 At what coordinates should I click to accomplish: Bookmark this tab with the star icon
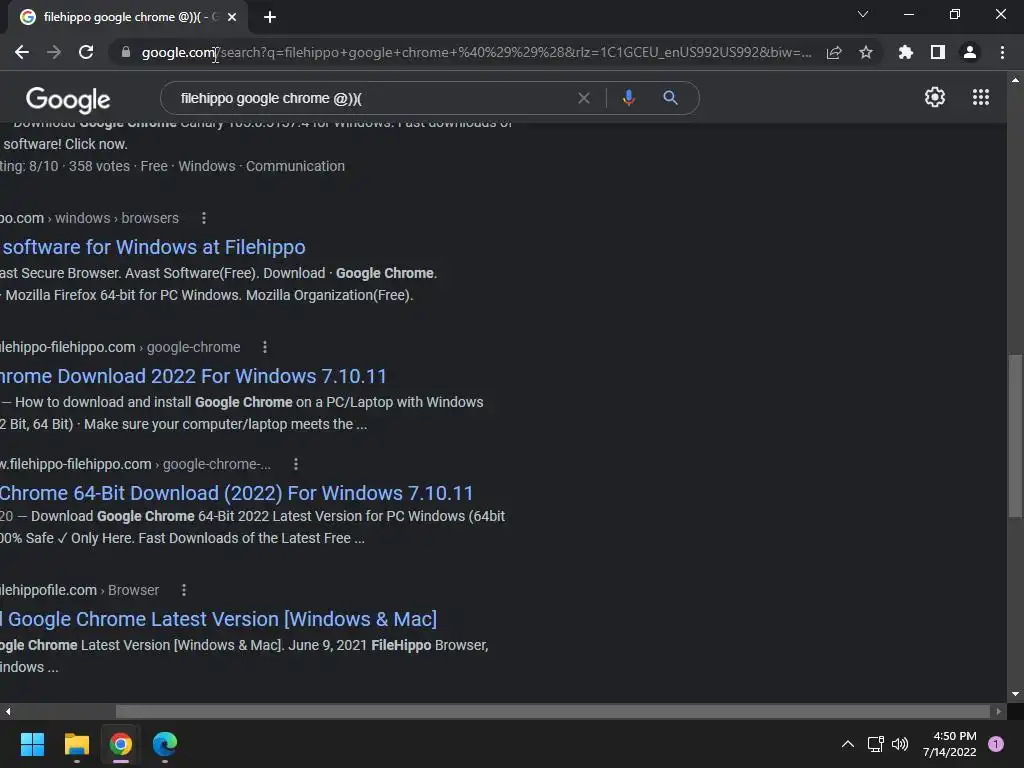866,52
